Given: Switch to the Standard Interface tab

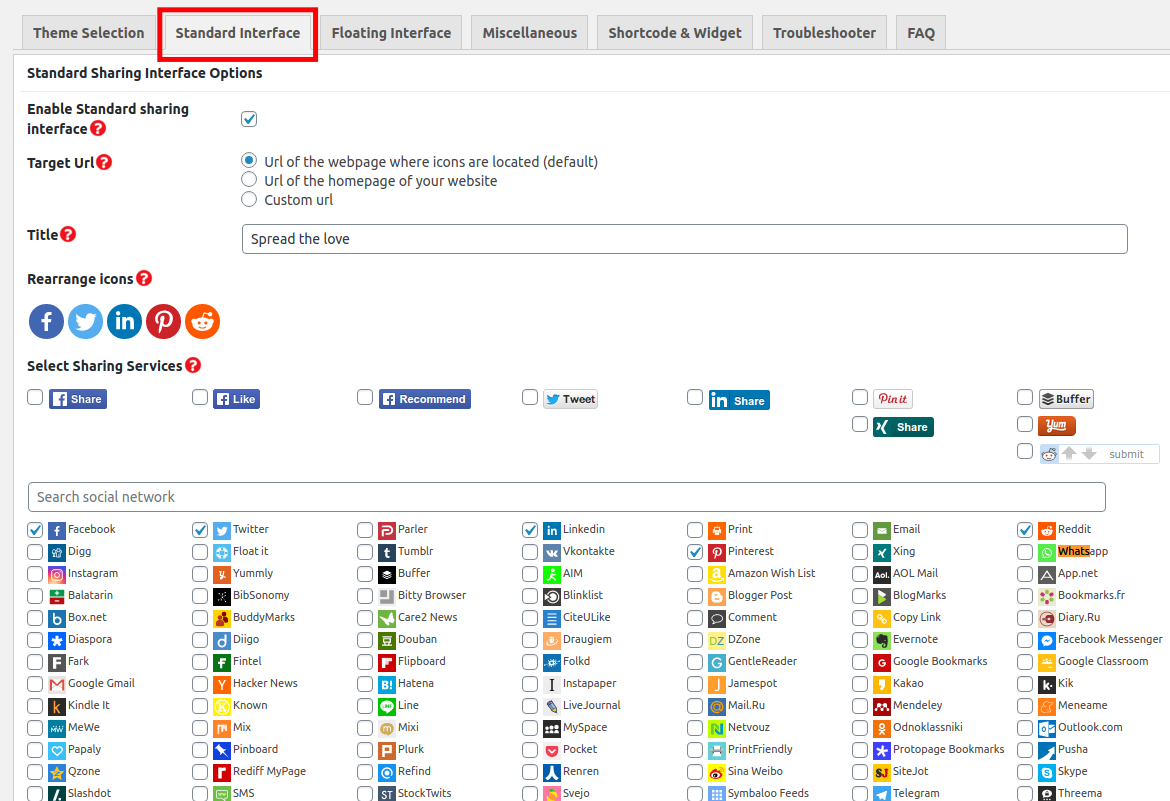Looking at the screenshot, I should click(238, 33).
